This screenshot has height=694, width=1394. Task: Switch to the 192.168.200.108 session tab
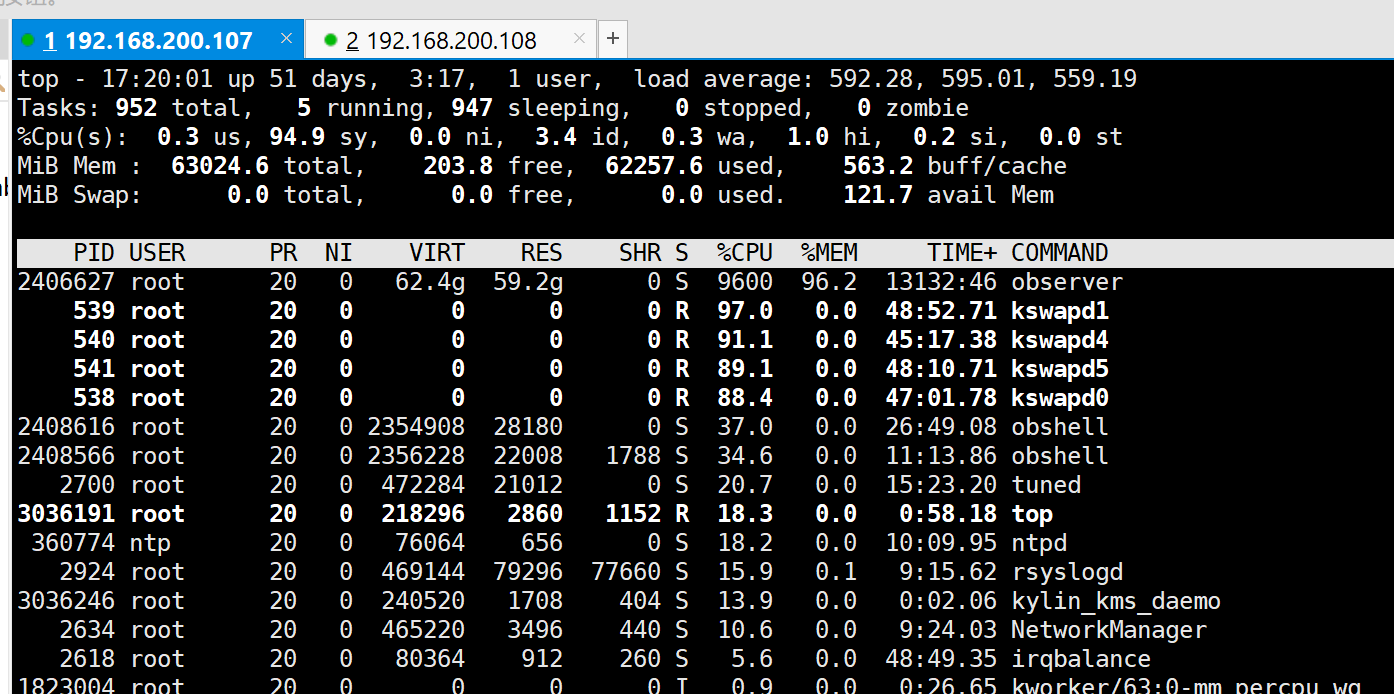[x=441, y=41]
